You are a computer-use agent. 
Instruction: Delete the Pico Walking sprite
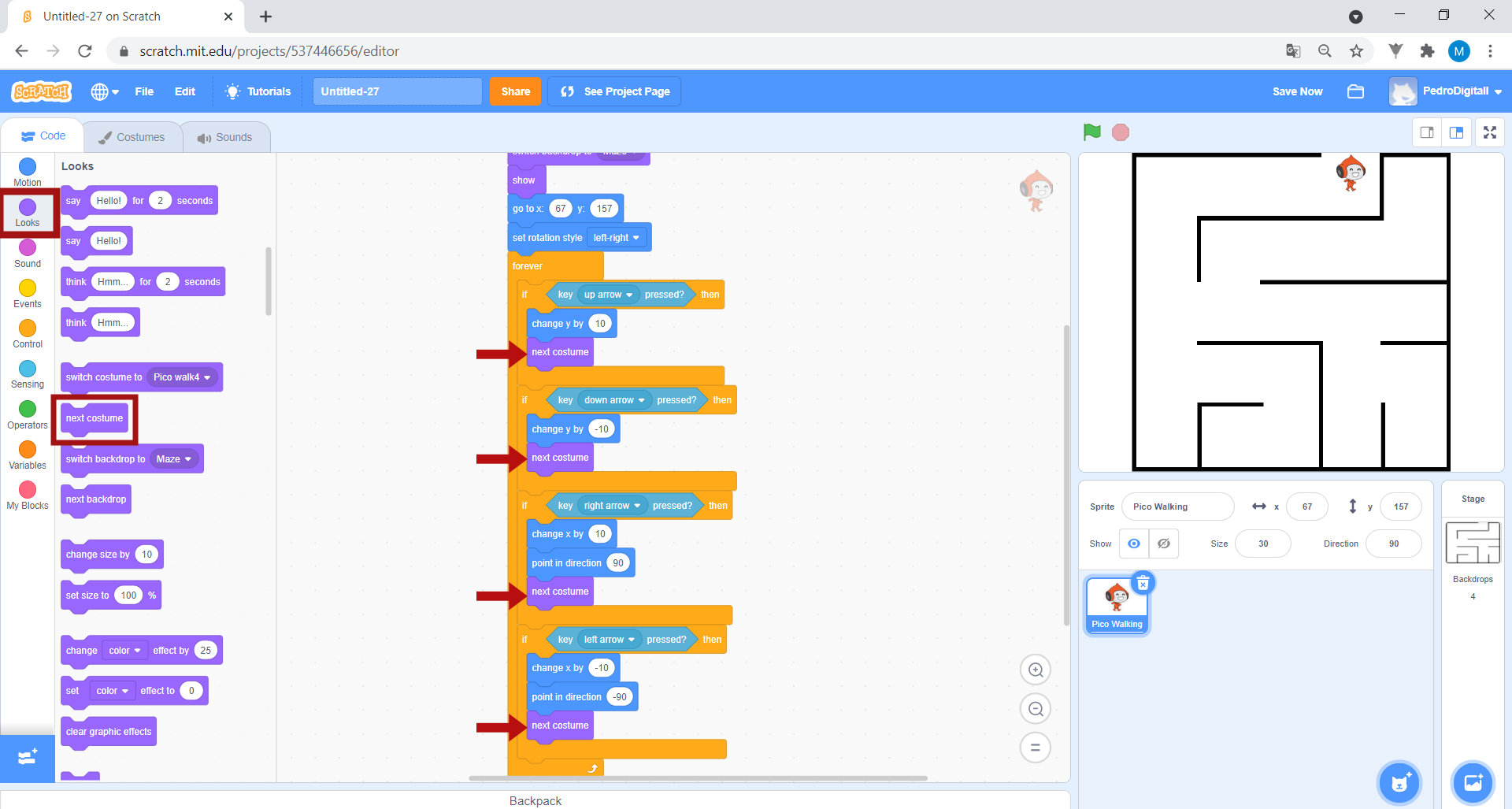[1143, 583]
